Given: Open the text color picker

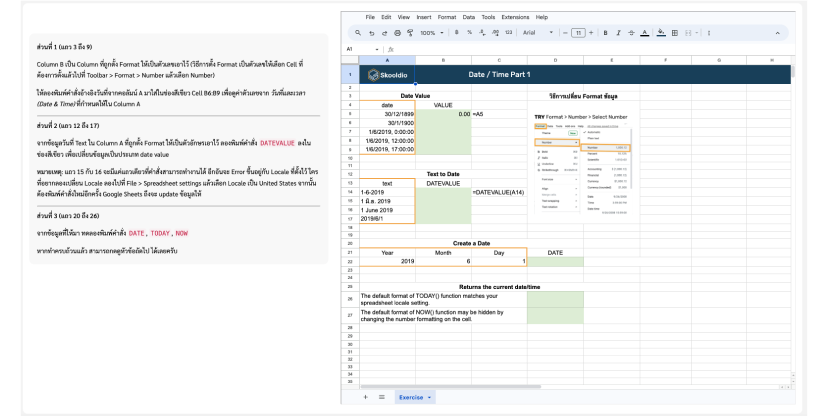Looking at the screenshot, I should tap(645, 33).
